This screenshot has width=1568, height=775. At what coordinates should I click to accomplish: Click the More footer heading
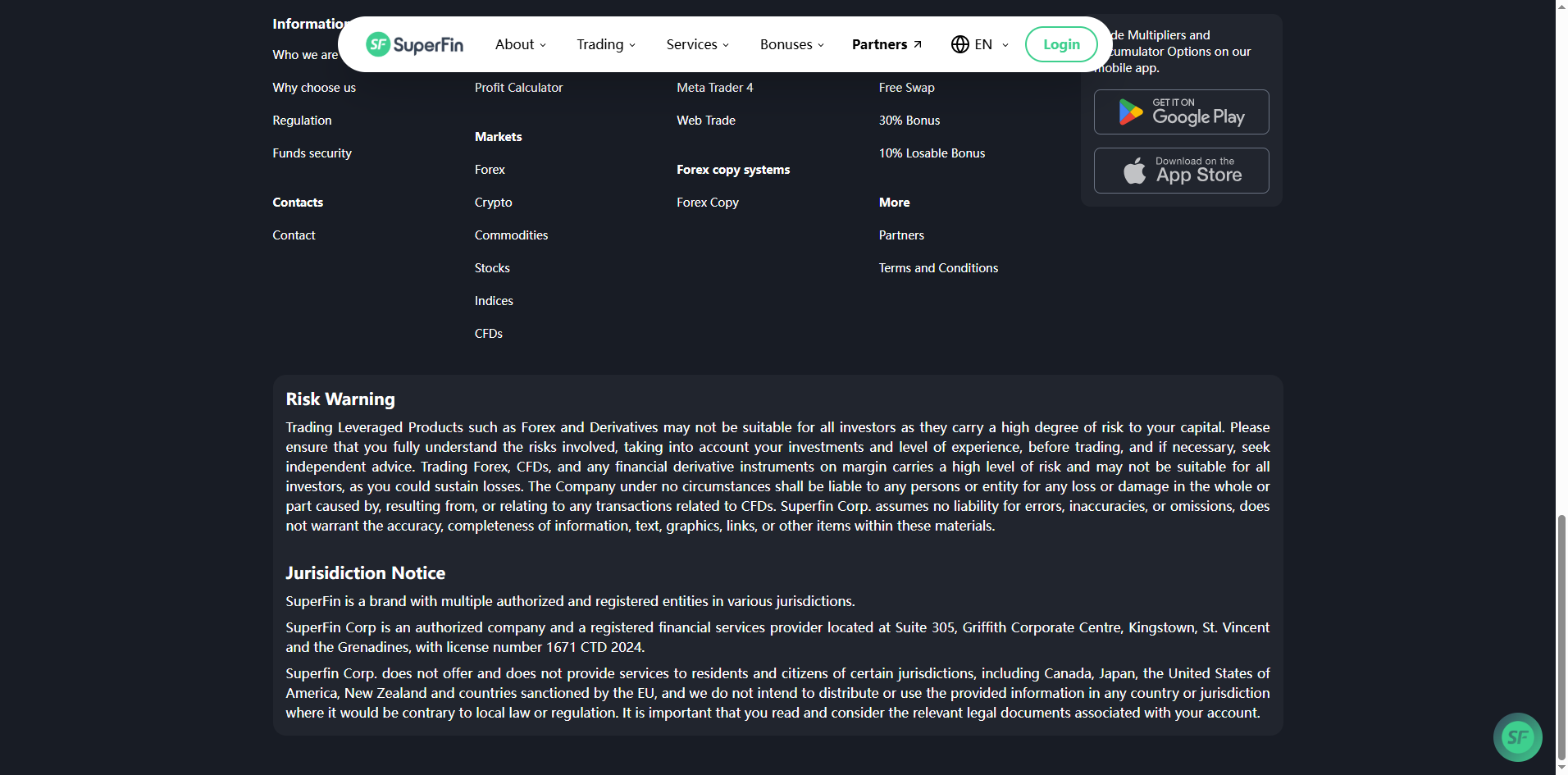point(894,203)
